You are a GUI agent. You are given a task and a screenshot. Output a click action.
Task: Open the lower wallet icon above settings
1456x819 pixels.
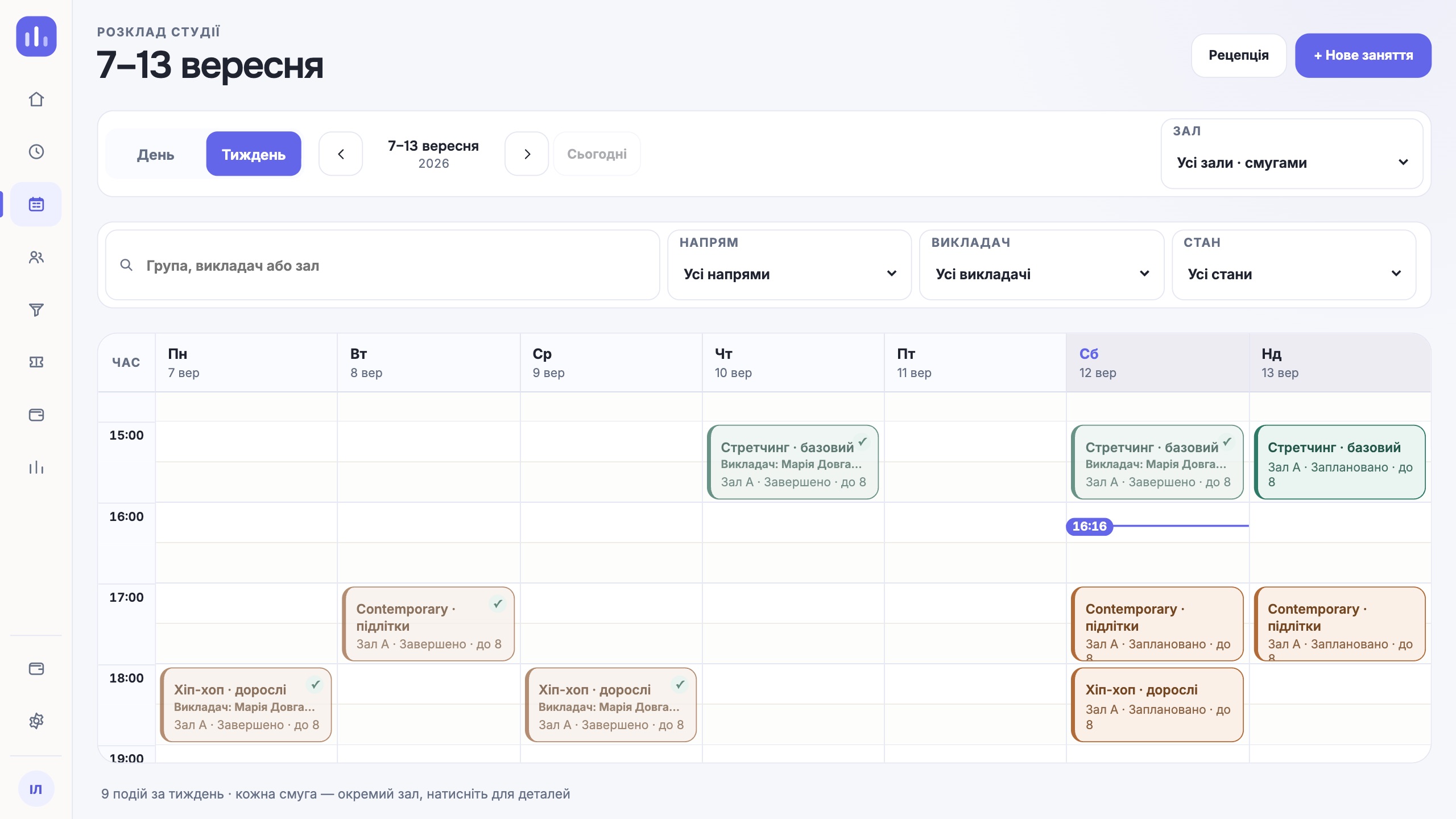[36, 668]
